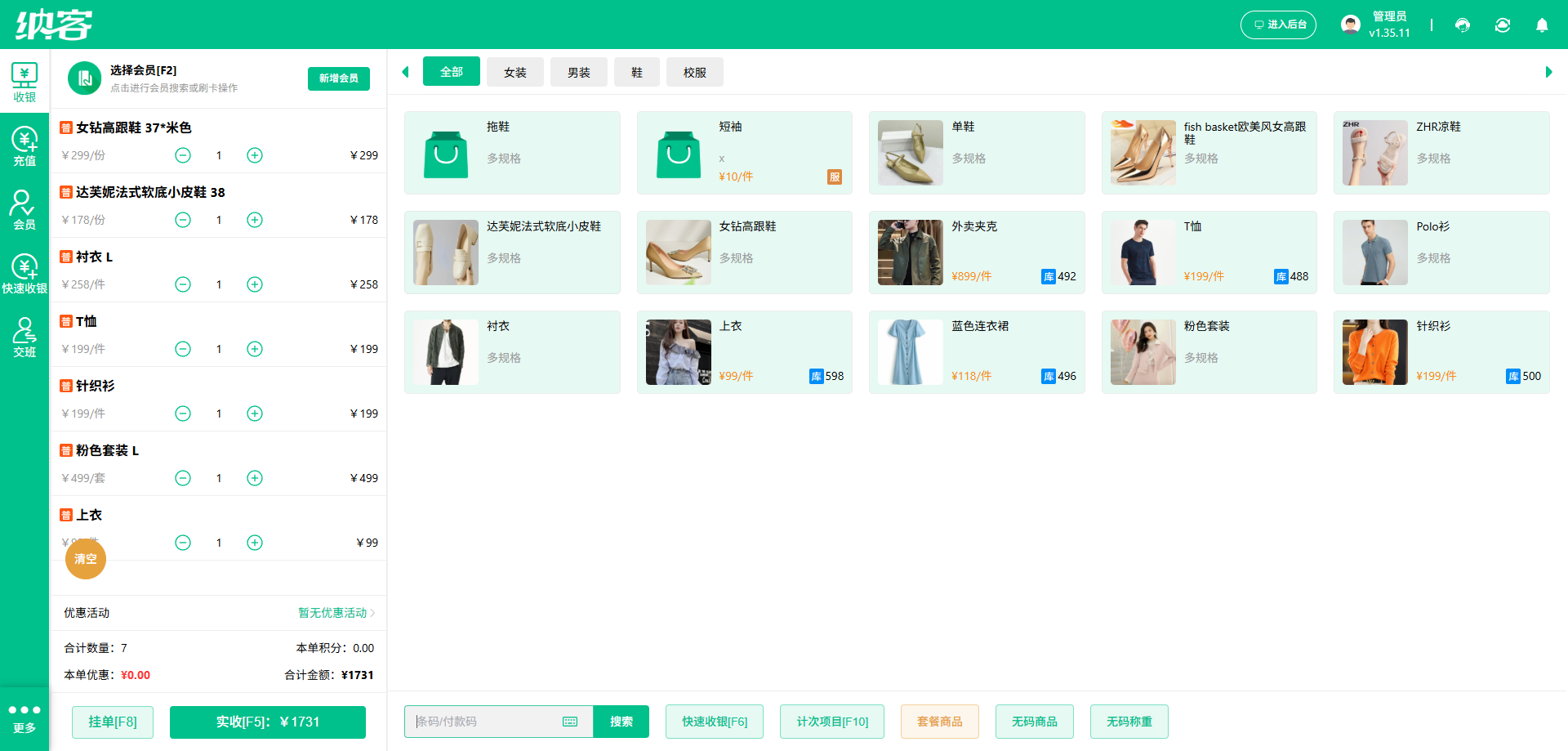Increase quantity of 粉色套装 L
1568x751 pixels.
point(255,478)
